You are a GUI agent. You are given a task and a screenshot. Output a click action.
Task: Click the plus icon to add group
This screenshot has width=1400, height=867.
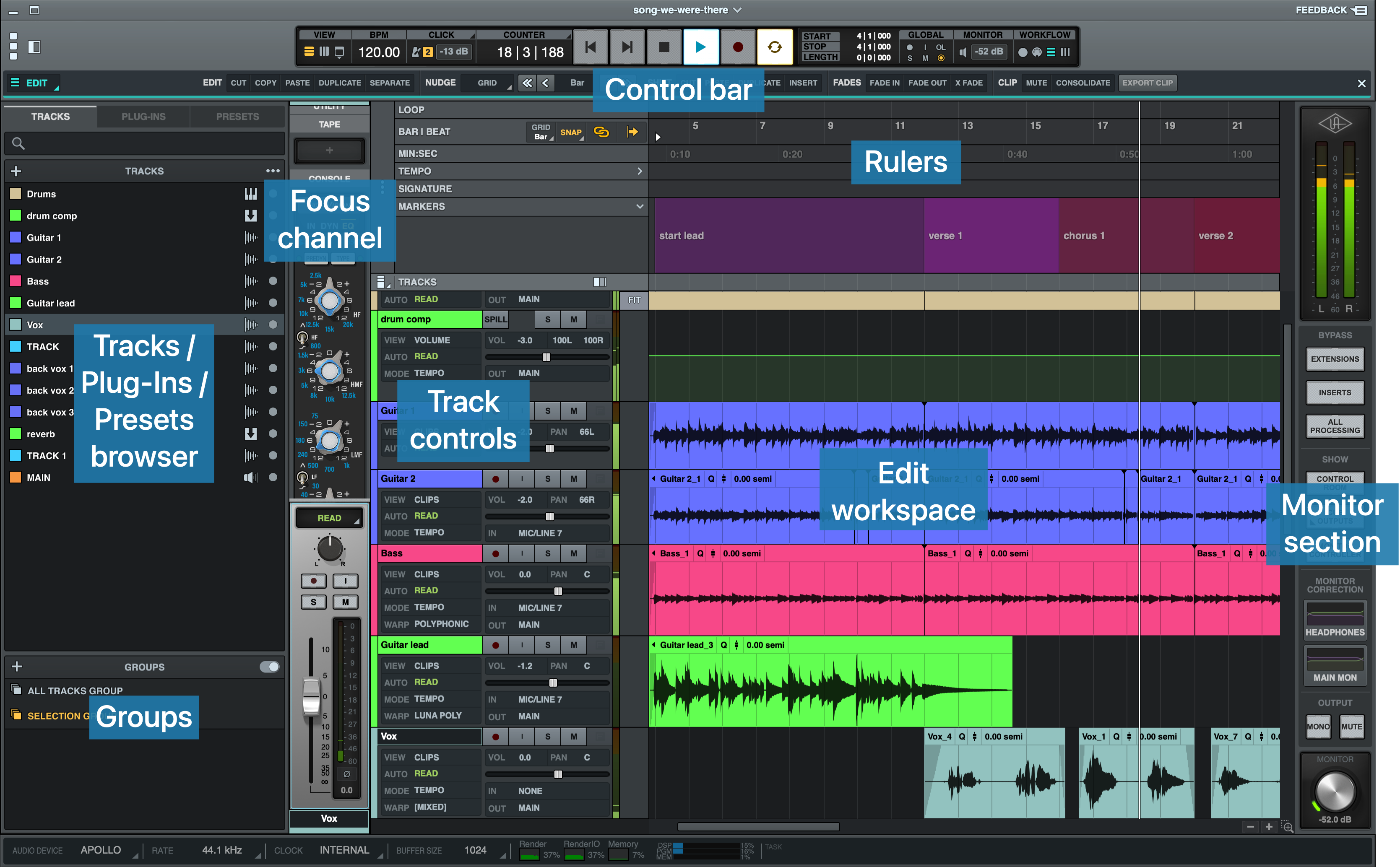(17, 667)
